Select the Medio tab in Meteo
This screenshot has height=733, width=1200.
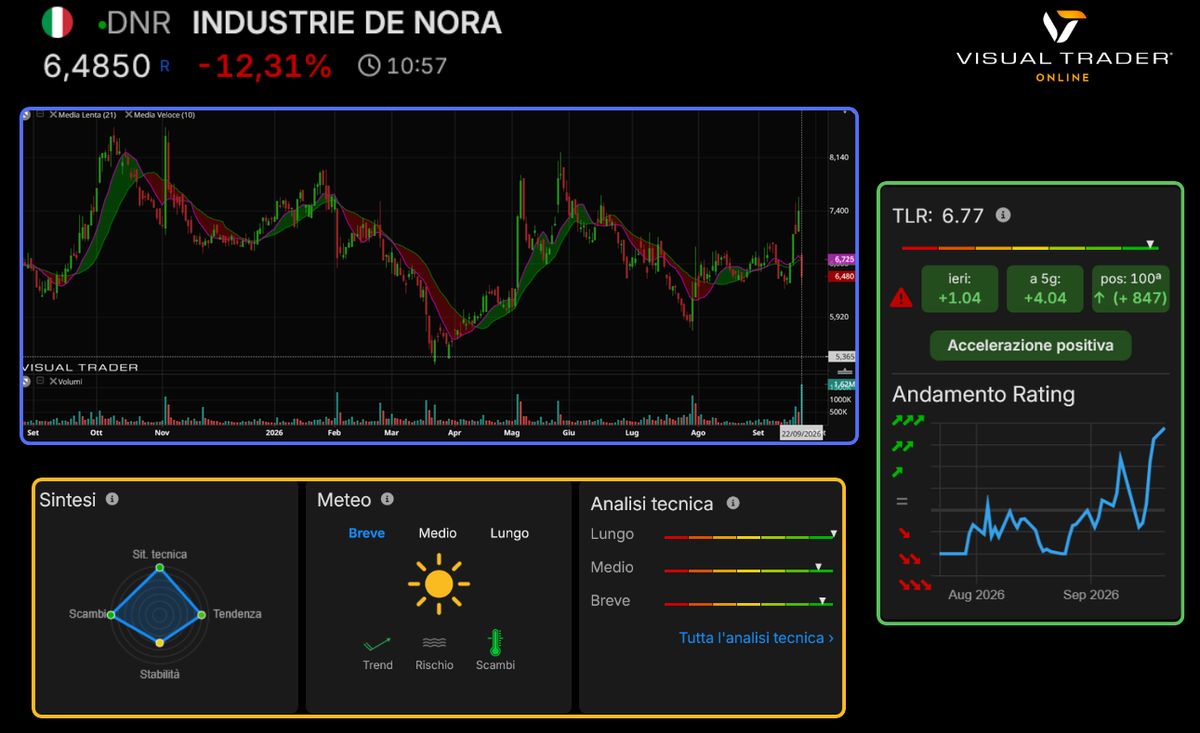tap(438, 533)
